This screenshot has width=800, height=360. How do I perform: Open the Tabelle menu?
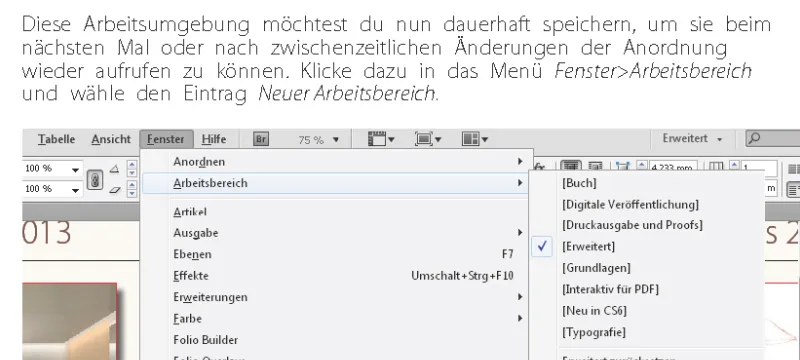coord(57,139)
